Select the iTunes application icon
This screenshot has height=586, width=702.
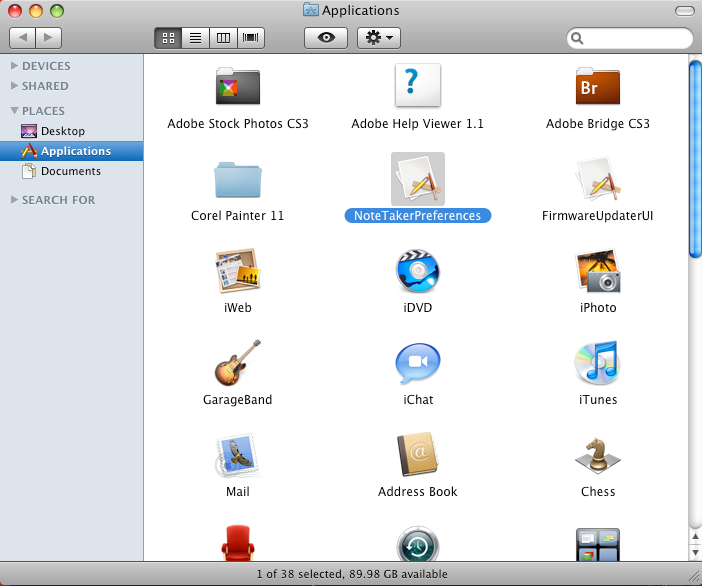[598, 363]
